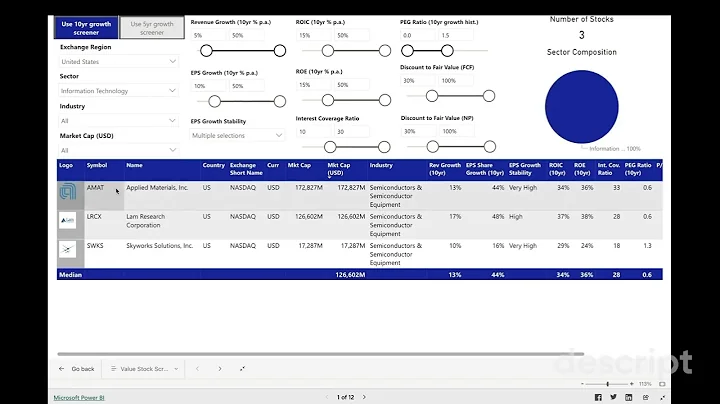The width and height of the screenshot is (720, 404).
Task: Select the Use 10yr growth screener button
Action: point(86,28)
